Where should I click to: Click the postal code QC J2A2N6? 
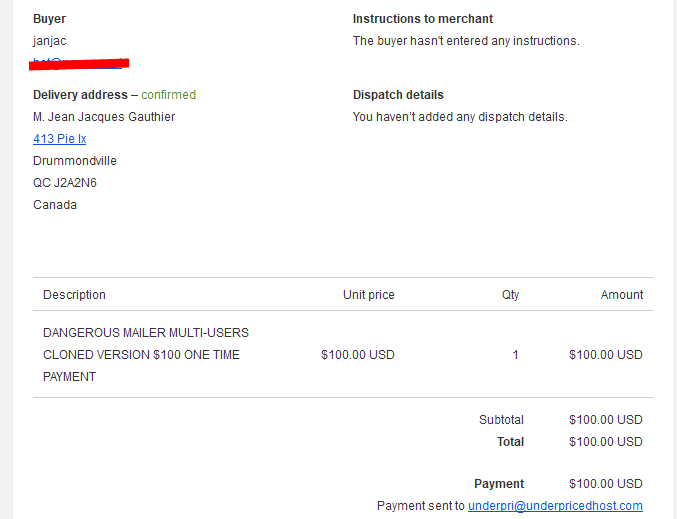pos(65,183)
